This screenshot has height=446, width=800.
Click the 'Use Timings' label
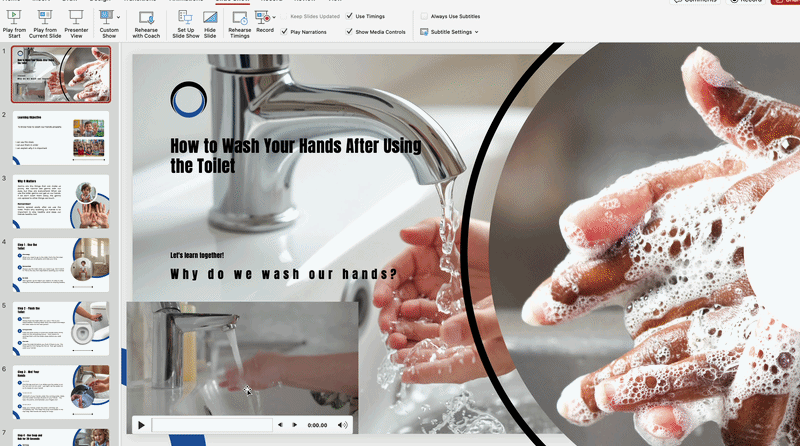point(370,16)
